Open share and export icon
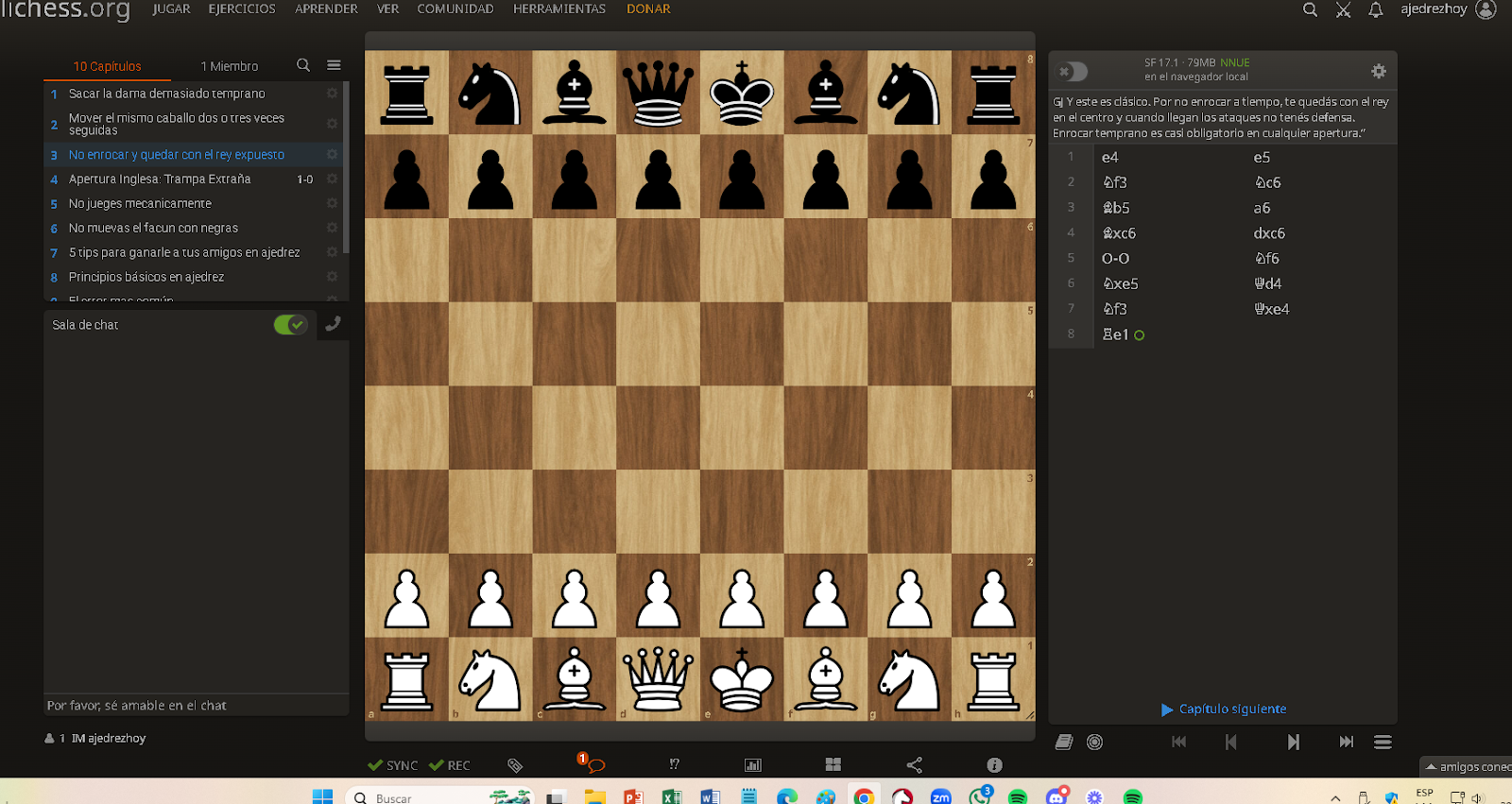The width and height of the screenshot is (1512, 804). 914,765
